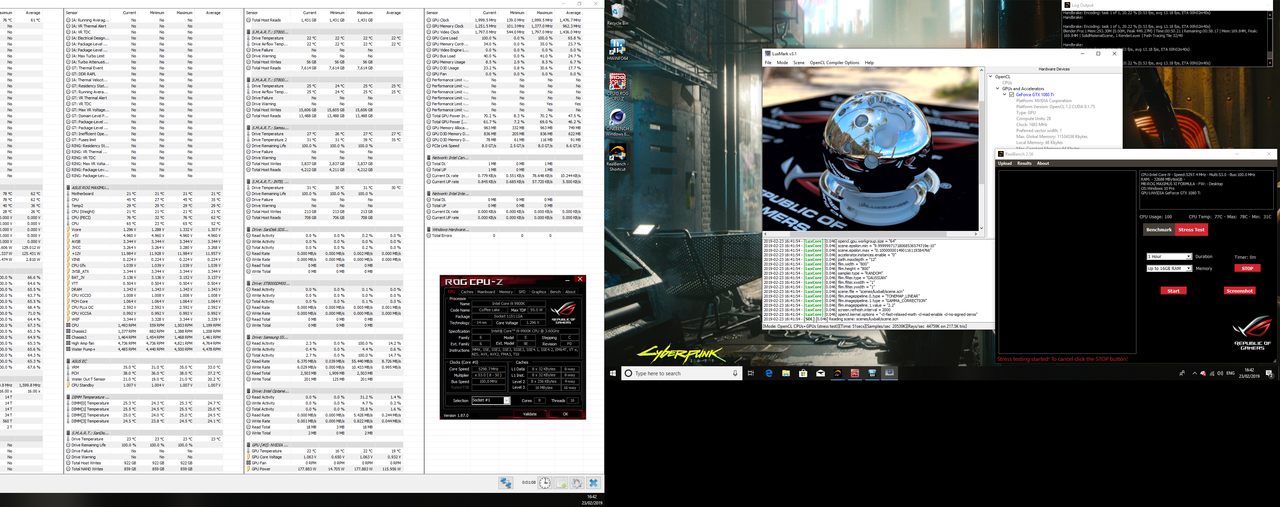Collapse the ASUS EC sensor group in HWiNFO
The height and width of the screenshot is (507, 1280).
[x=143, y=361]
